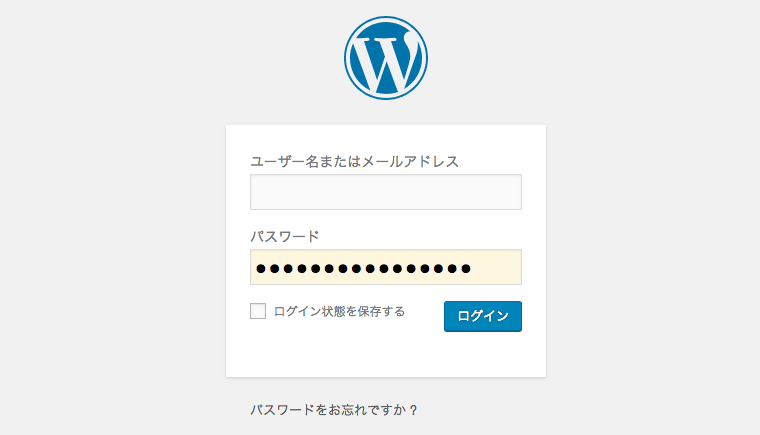
Task: Tick the remember-me checkbox box
Action: pos(258,311)
